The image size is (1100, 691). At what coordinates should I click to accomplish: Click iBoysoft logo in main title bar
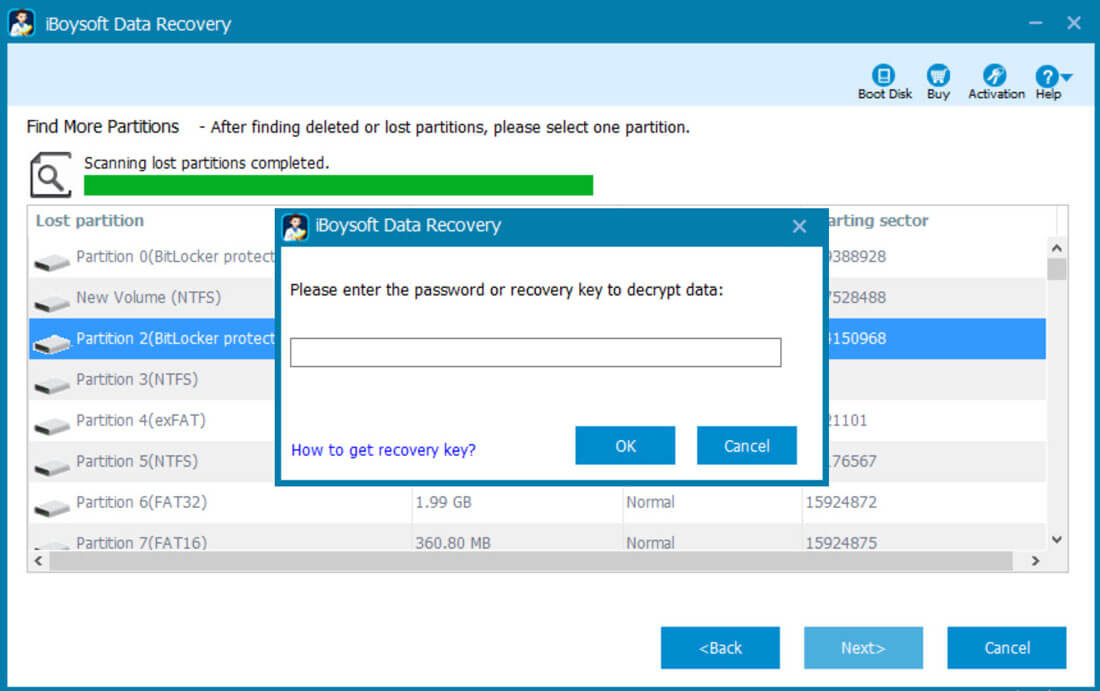pos(22,23)
